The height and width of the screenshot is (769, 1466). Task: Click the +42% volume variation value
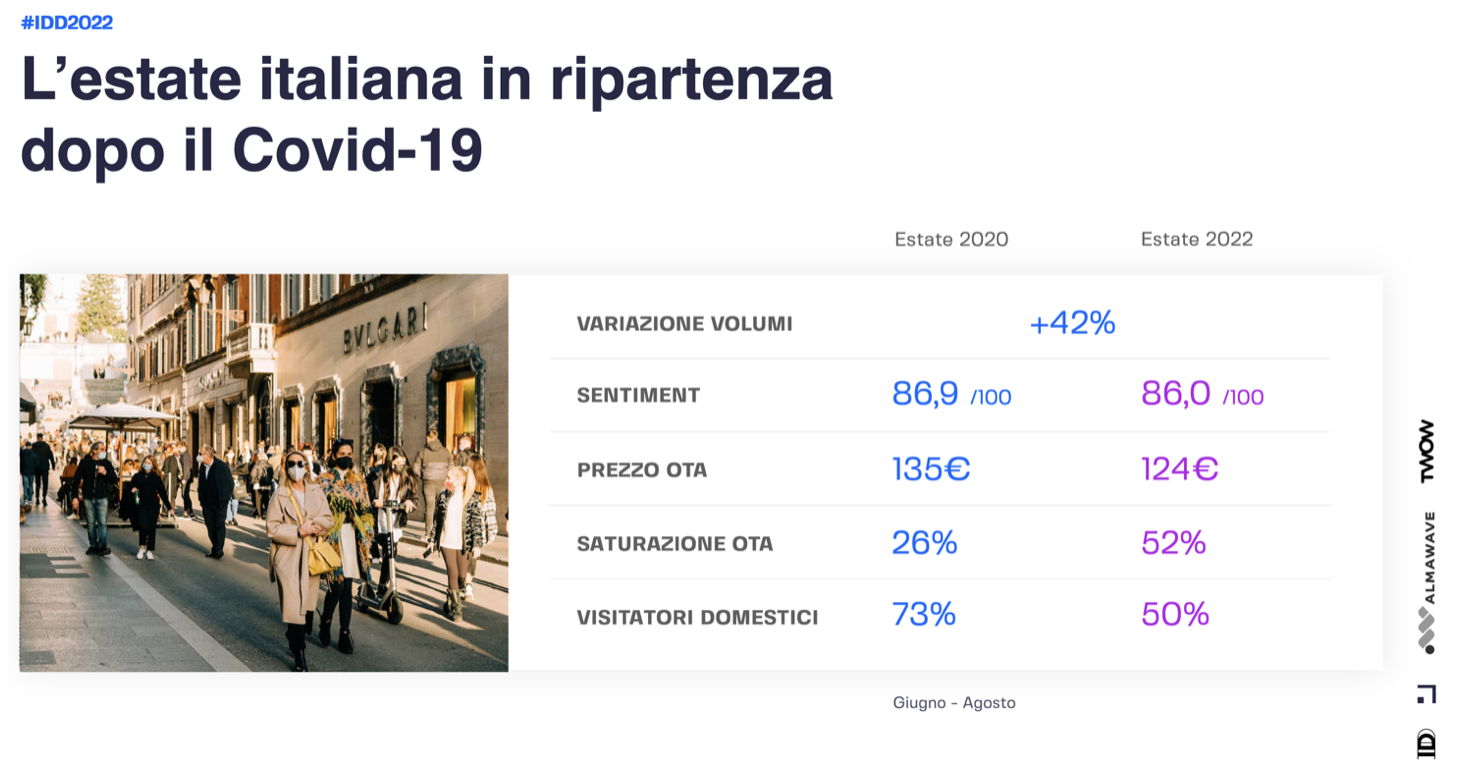pos(1072,323)
